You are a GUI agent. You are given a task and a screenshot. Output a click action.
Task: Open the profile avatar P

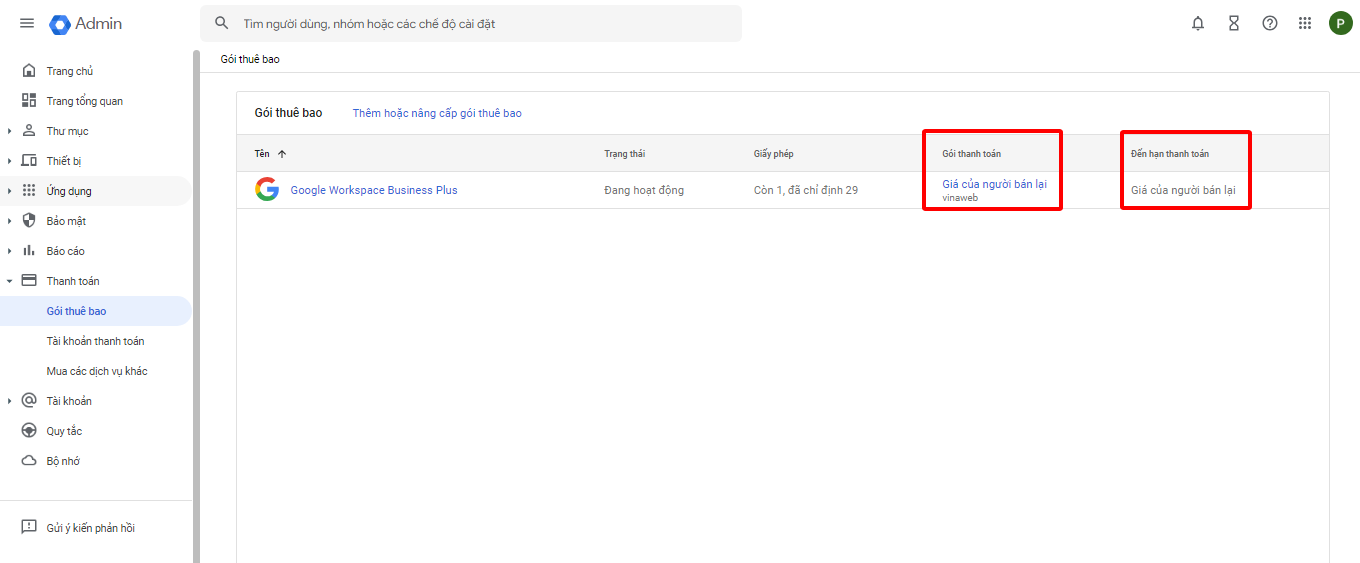coord(1340,23)
